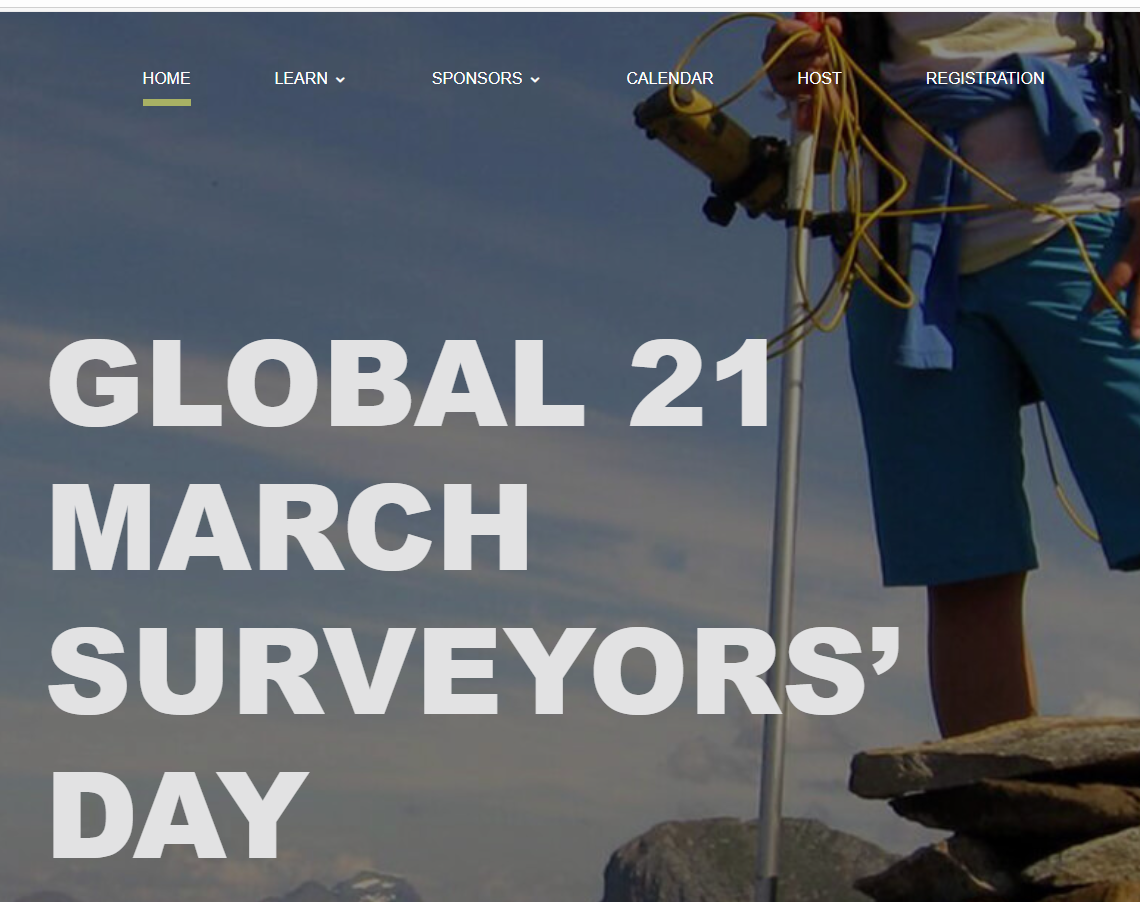Image resolution: width=1140 pixels, height=902 pixels.
Task: Go to the CALENDAR page
Action: coord(669,78)
